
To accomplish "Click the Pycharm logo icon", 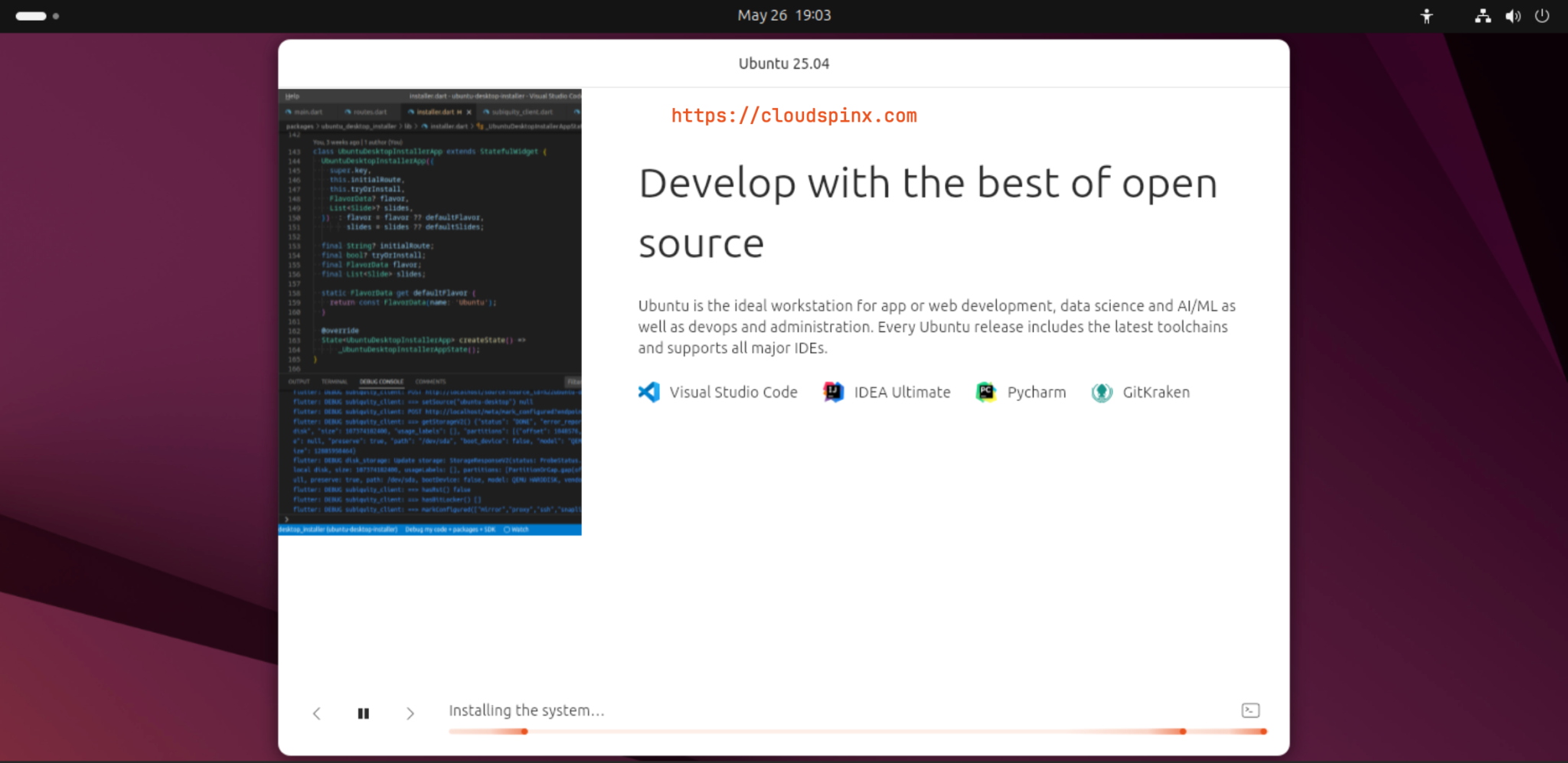I will click(x=985, y=393).
